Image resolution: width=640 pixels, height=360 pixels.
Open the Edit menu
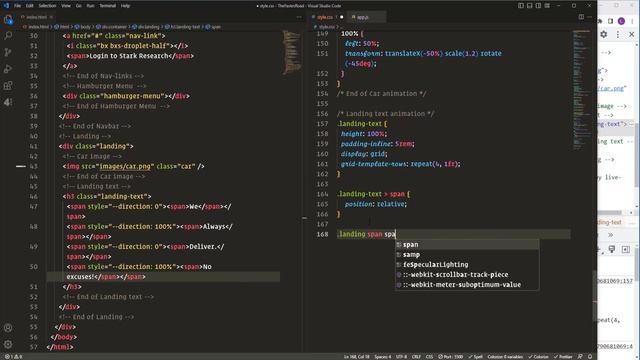pos(30,6)
